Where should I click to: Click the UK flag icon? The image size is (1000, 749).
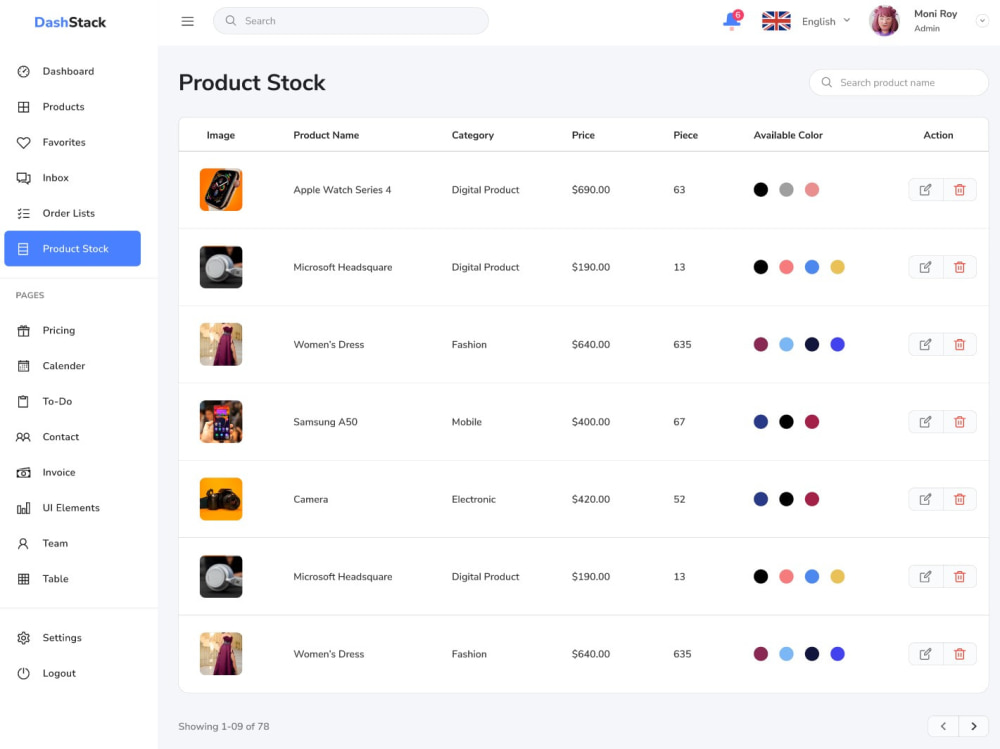tap(776, 21)
